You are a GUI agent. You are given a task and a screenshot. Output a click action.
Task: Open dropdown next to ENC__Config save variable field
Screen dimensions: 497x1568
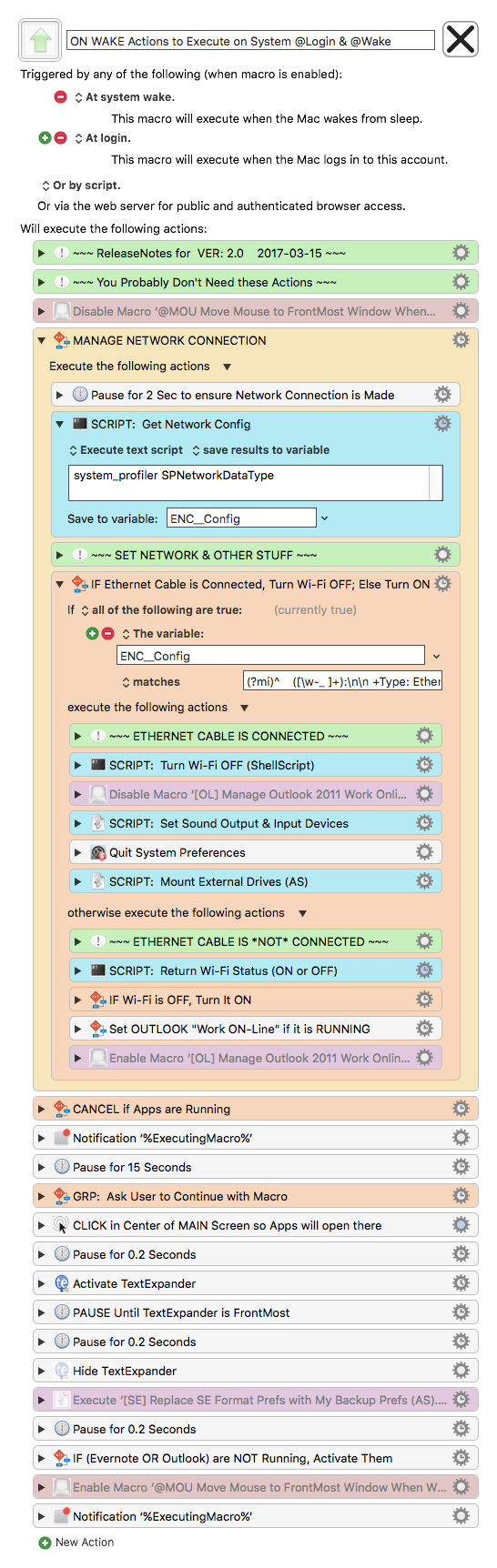pyautogui.click(x=324, y=518)
